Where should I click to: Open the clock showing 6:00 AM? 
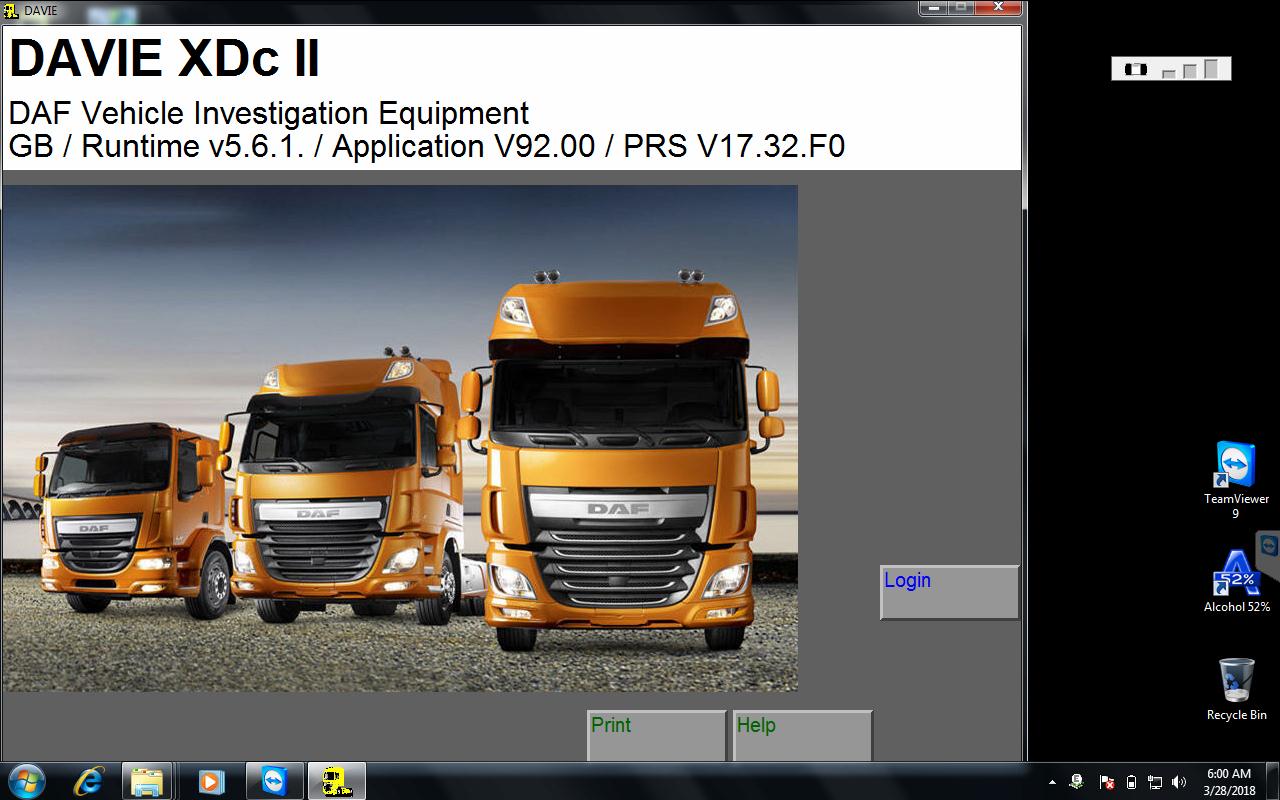pyautogui.click(x=1229, y=781)
